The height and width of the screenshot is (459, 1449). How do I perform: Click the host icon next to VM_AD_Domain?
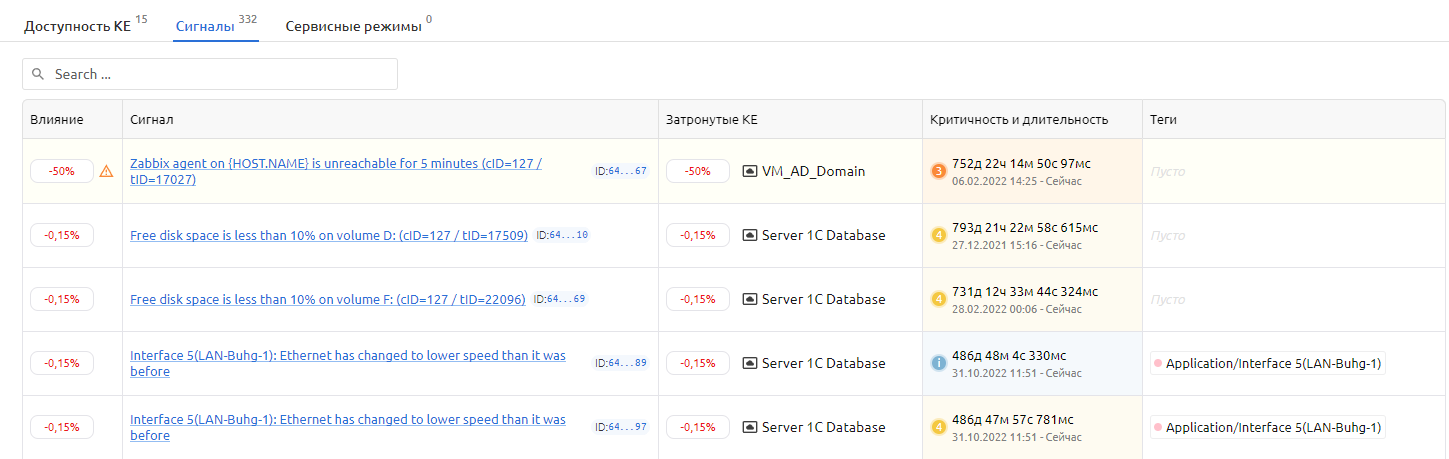click(750, 171)
